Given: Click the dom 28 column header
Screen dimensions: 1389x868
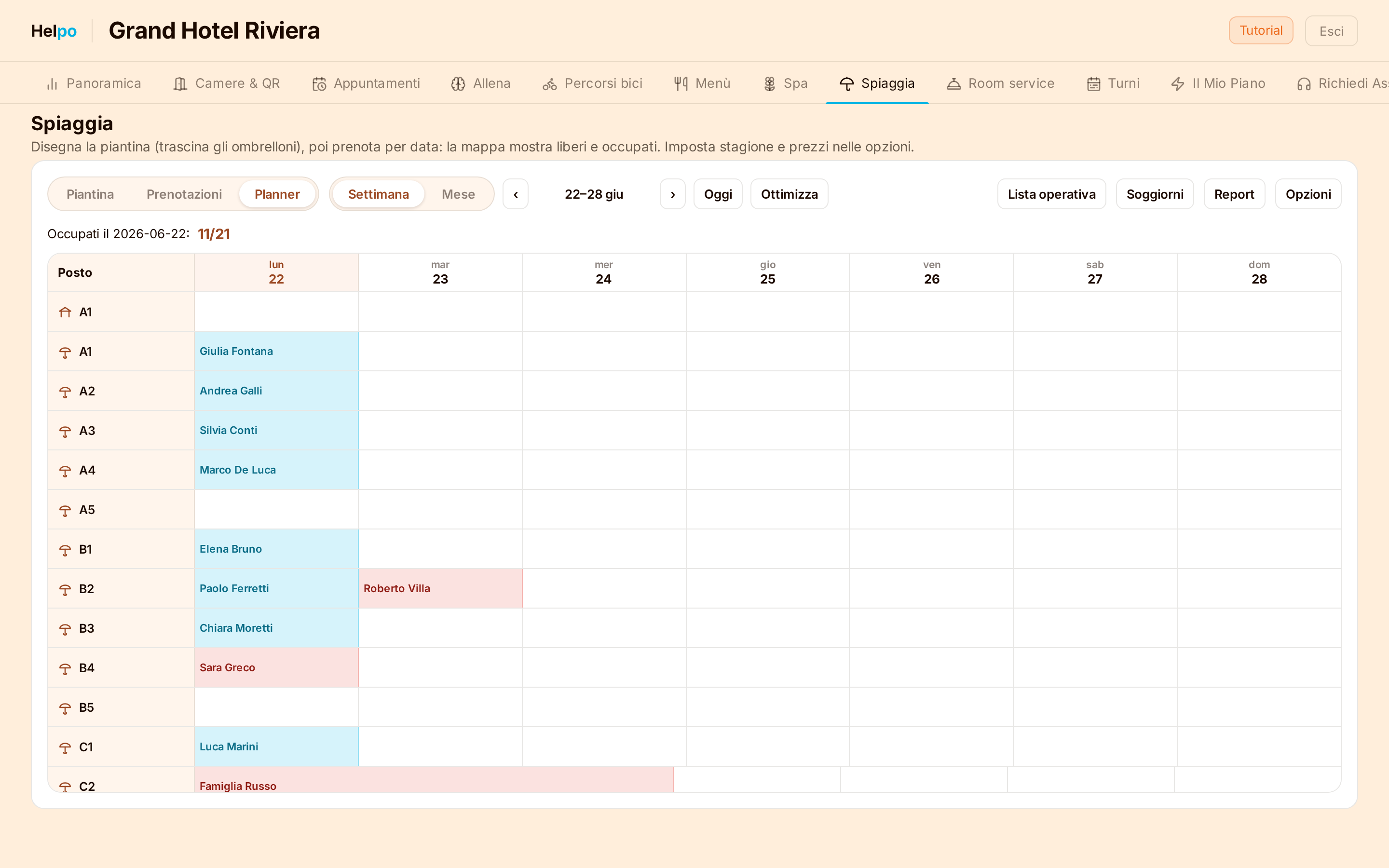Looking at the screenshot, I should (x=1259, y=272).
